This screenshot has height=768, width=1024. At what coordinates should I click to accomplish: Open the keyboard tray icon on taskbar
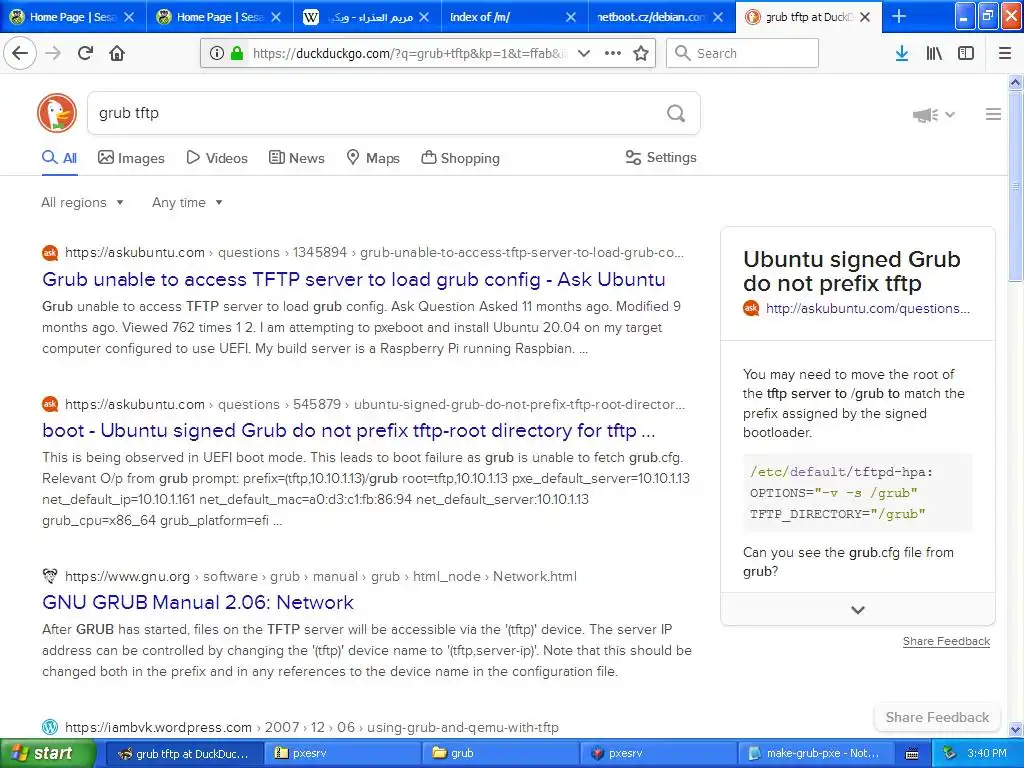[x=912, y=754]
